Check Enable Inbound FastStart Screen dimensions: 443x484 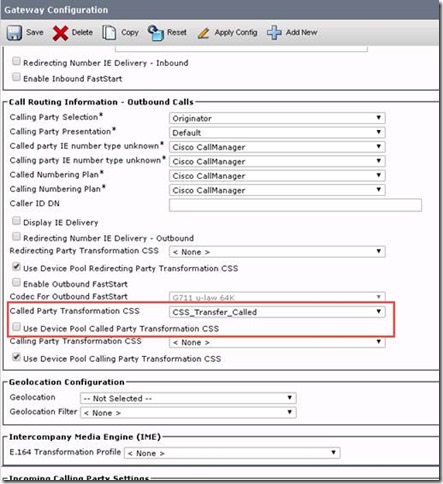[16, 77]
